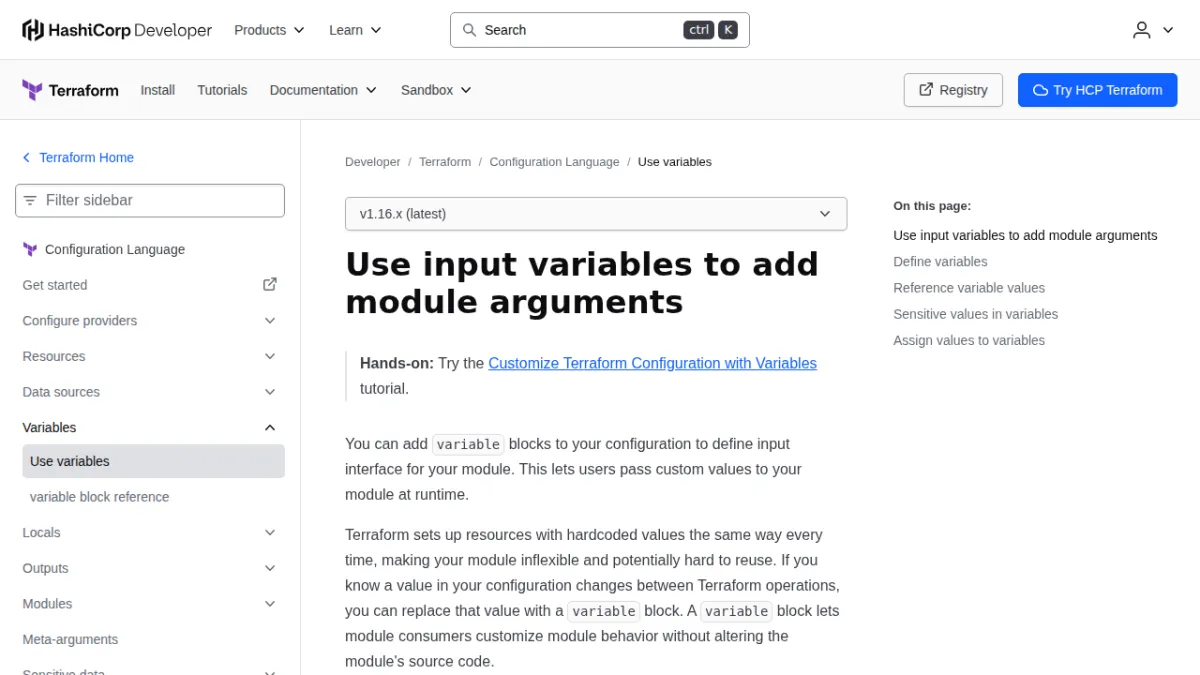Click the HashiCorp Developer logo

117,30
